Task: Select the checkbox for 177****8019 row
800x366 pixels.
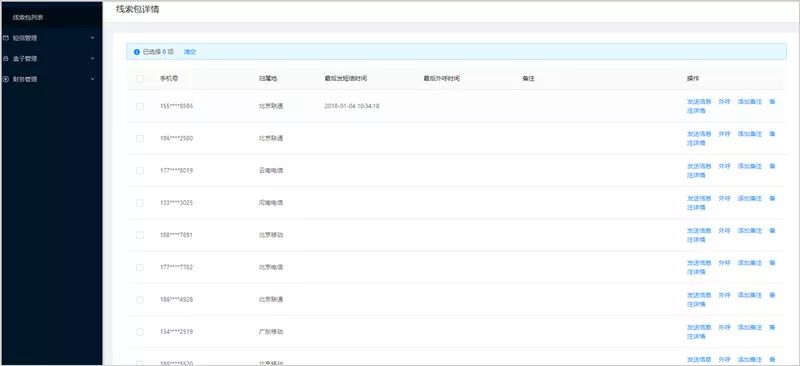Action: [140, 170]
